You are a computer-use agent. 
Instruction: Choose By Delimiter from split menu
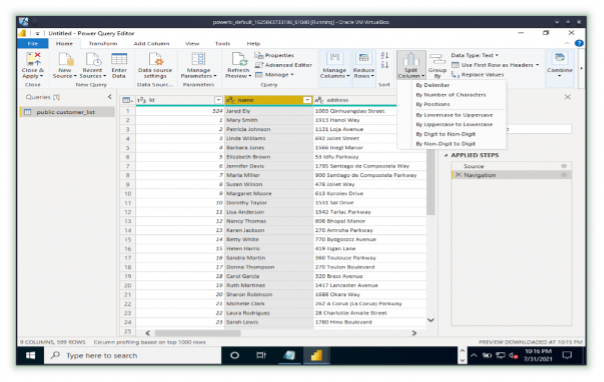pyautogui.click(x=433, y=85)
